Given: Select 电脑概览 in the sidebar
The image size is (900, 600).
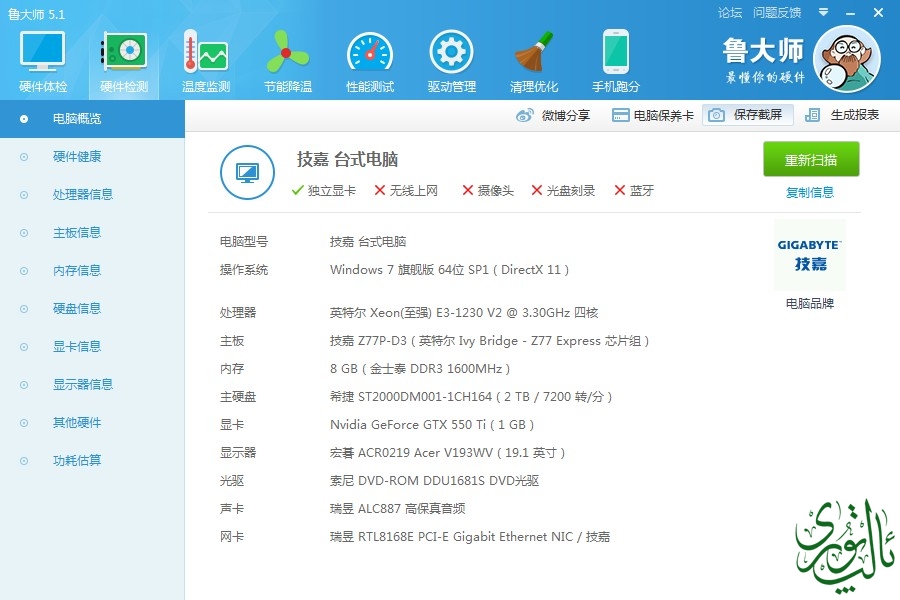Looking at the screenshot, I should coord(92,119).
